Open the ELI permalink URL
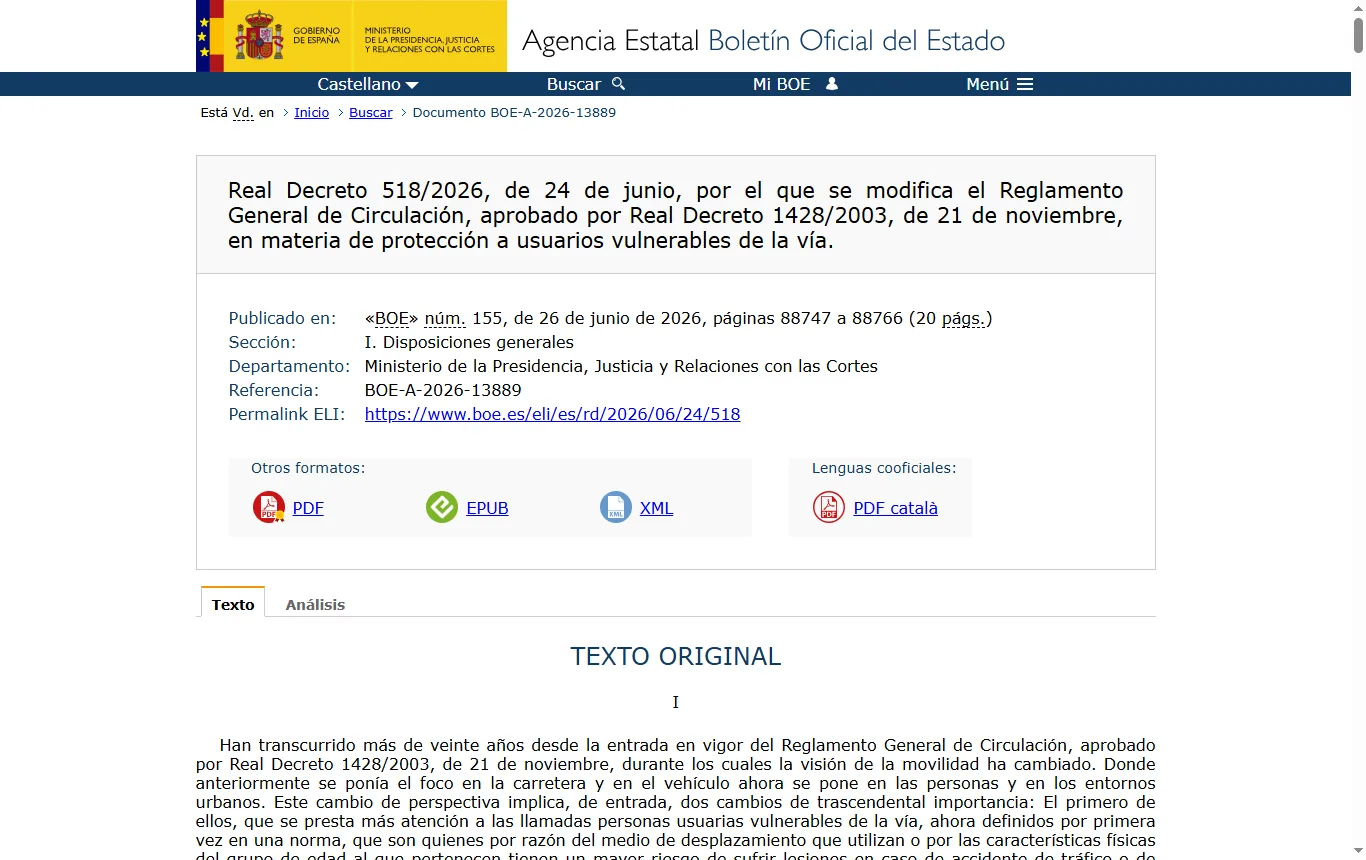The width and height of the screenshot is (1366, 860). [x=553, y=414]
